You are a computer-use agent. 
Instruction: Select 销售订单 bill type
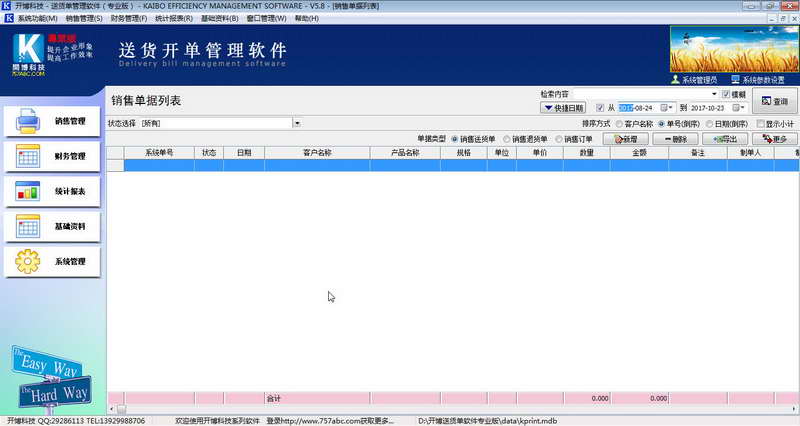559,139
